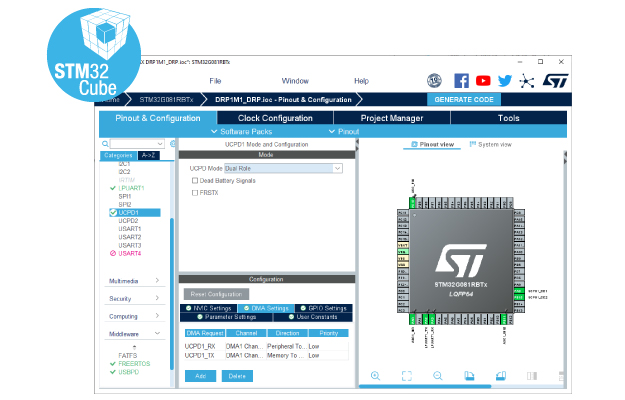Open the Window menu
This screenshot has height=400, width=625.
coord(295,81)
